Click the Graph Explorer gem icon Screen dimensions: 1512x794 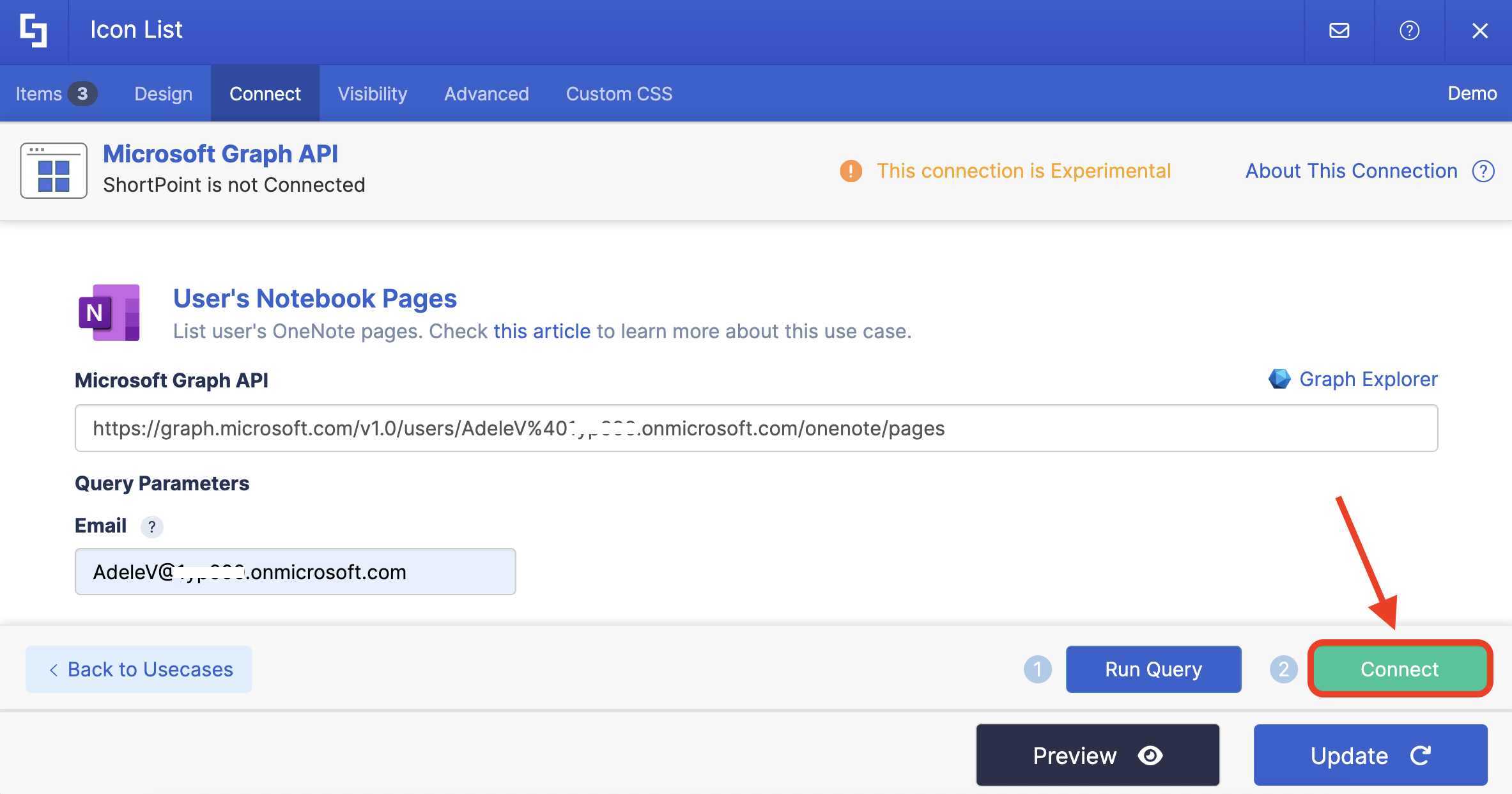[1279, 379]
